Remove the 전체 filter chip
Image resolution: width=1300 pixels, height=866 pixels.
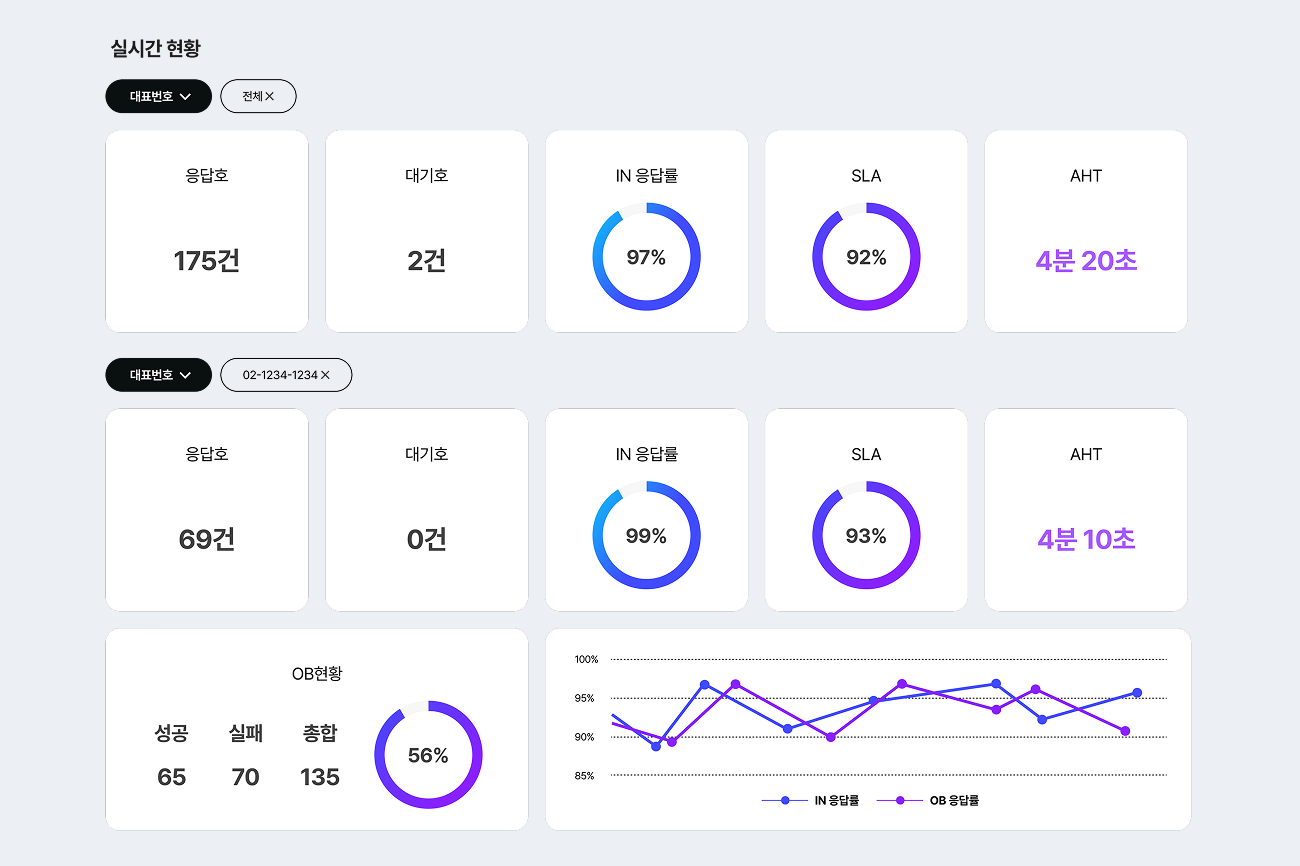pos(270,97)
